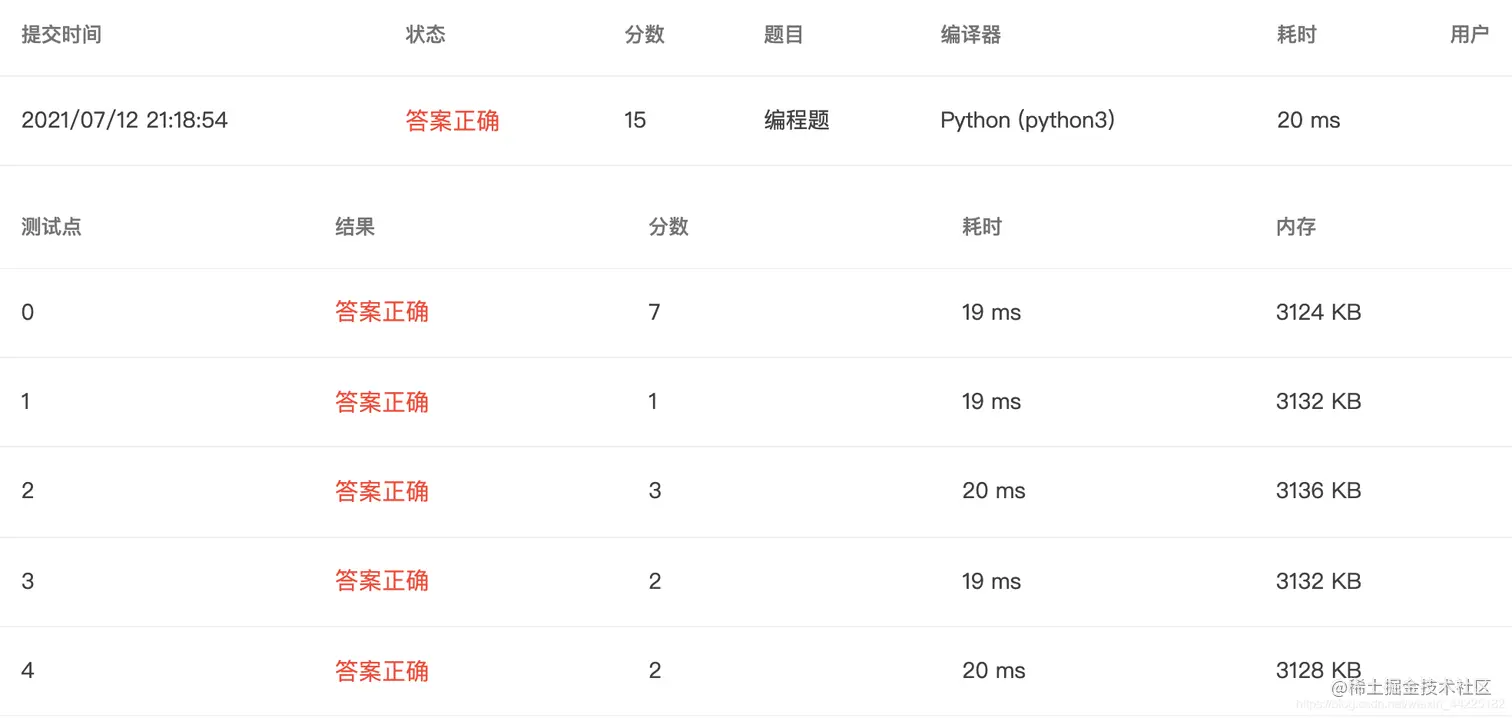
Task: Click memory 3132 KB for test point 3
Action: tap(1318, 581)
